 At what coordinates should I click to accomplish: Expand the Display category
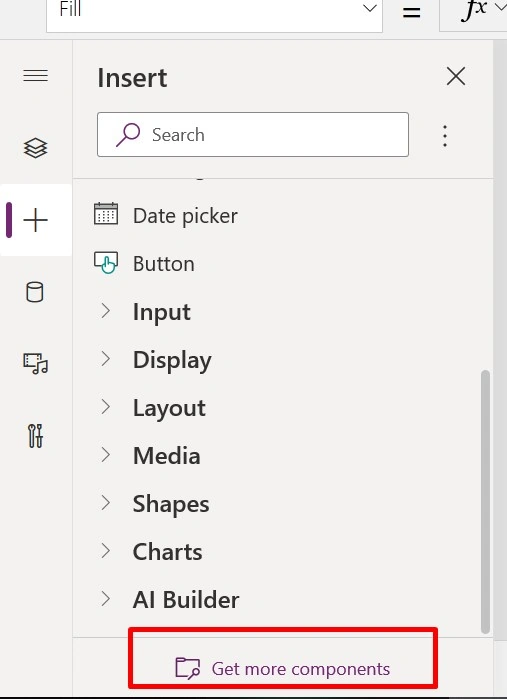coord(106,358)
